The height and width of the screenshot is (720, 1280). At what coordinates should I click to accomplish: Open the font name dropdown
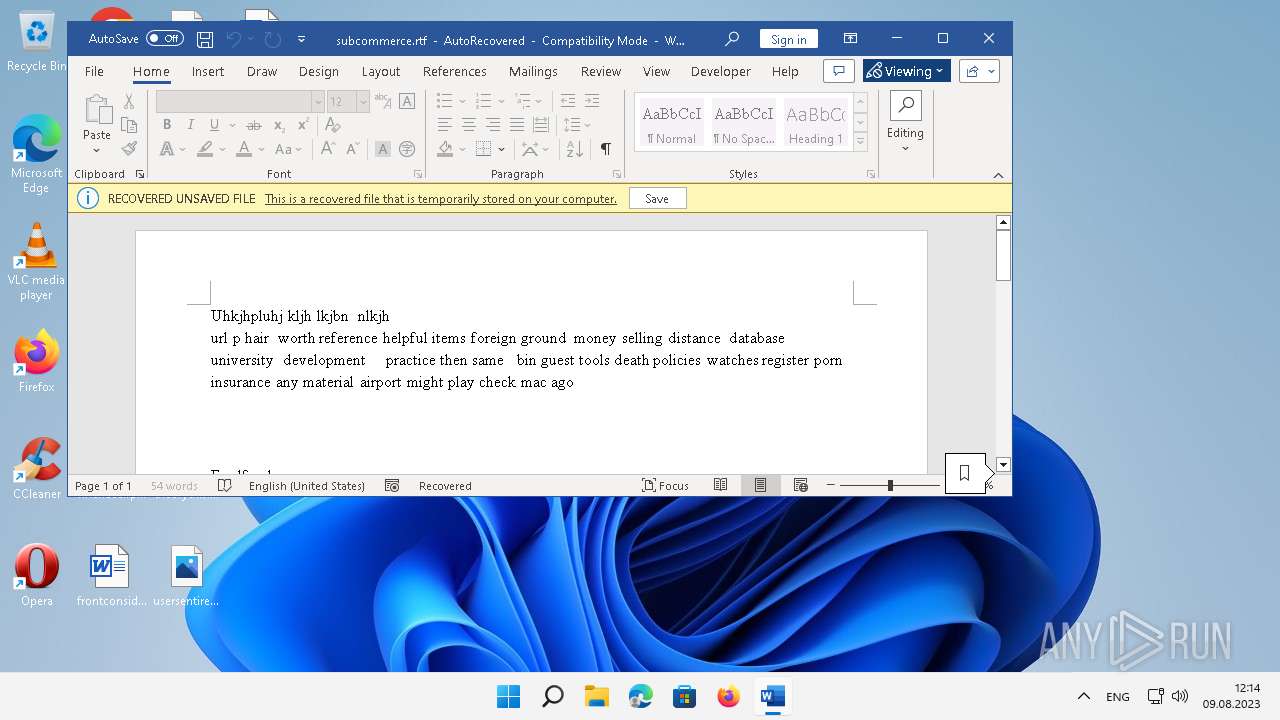[318, 101]
